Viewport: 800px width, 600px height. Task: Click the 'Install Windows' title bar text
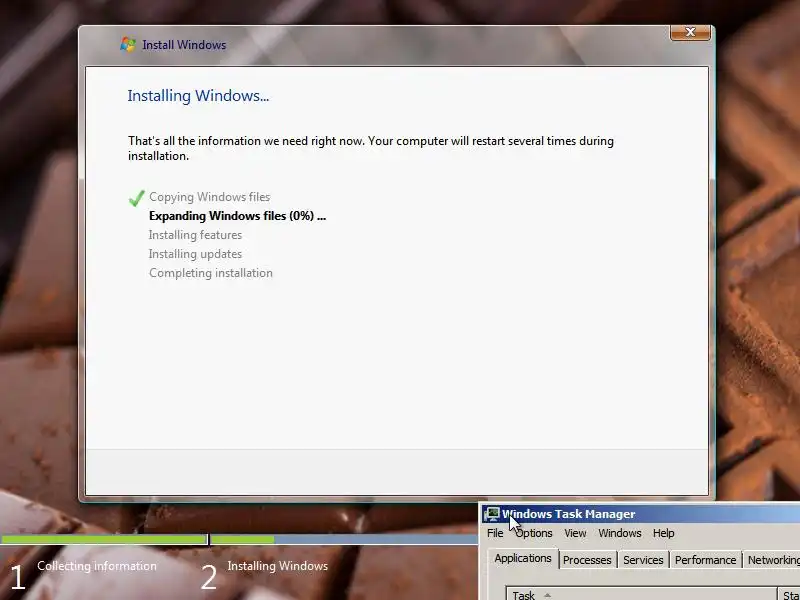tap(184, 45)
